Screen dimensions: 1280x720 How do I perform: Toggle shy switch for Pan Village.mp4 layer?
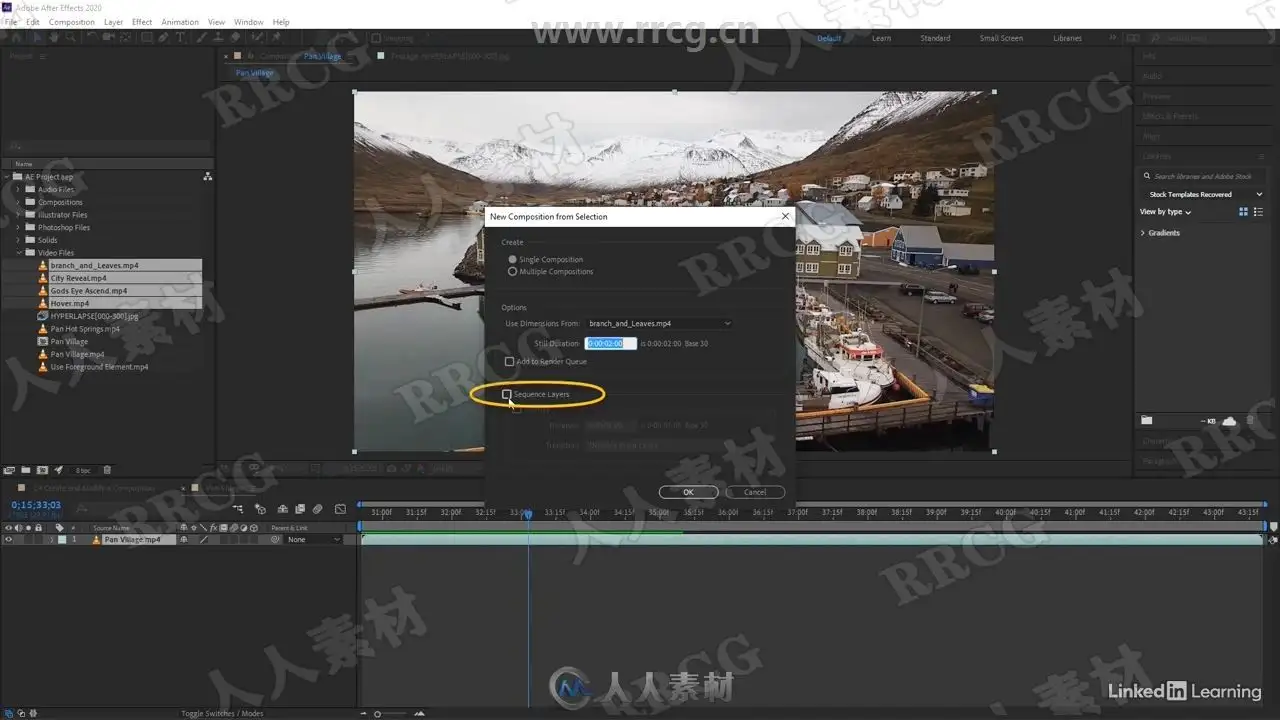click(x=184, y=539)
